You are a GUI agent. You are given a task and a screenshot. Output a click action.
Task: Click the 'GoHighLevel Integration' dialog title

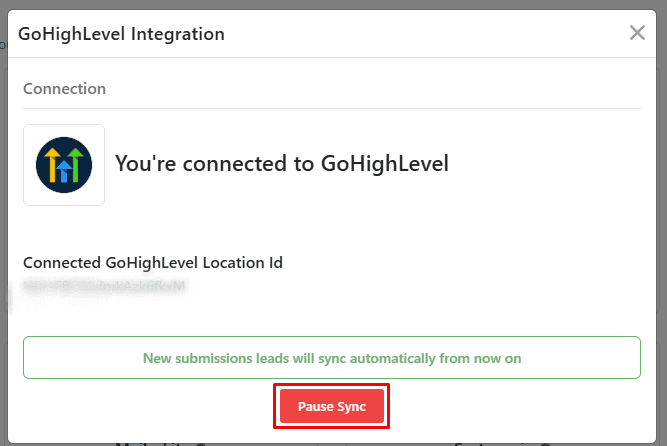tap(121, 34)
